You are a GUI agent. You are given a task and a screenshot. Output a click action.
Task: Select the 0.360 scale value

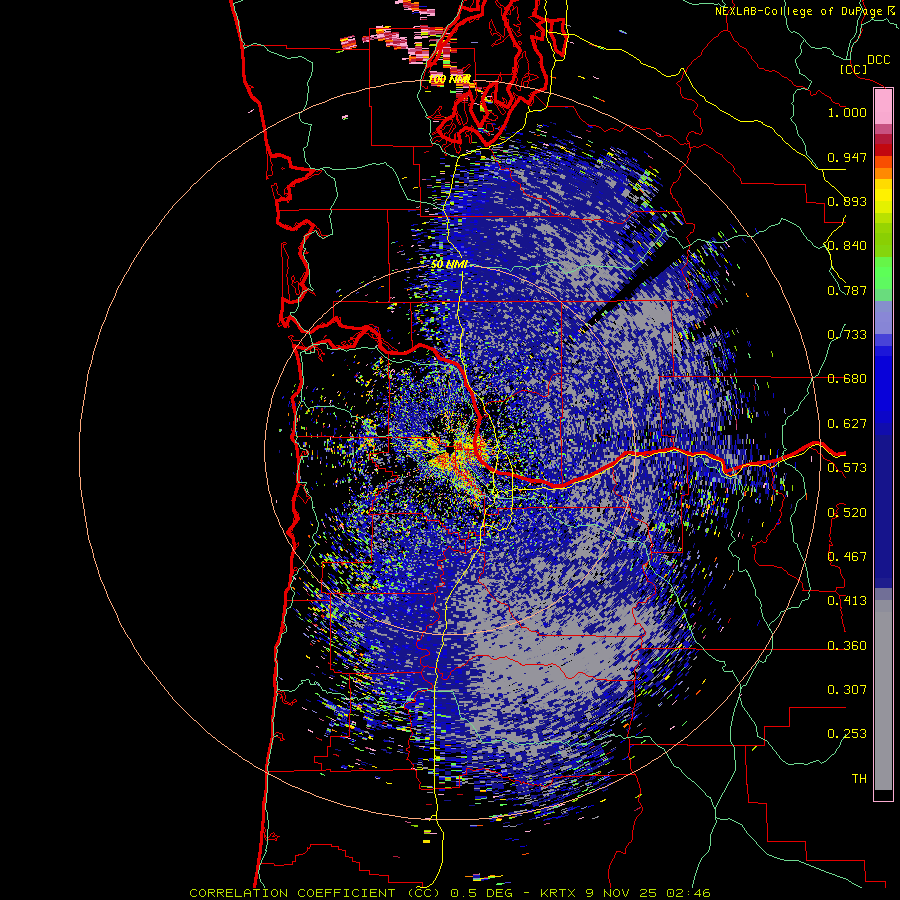click(847, 646)
